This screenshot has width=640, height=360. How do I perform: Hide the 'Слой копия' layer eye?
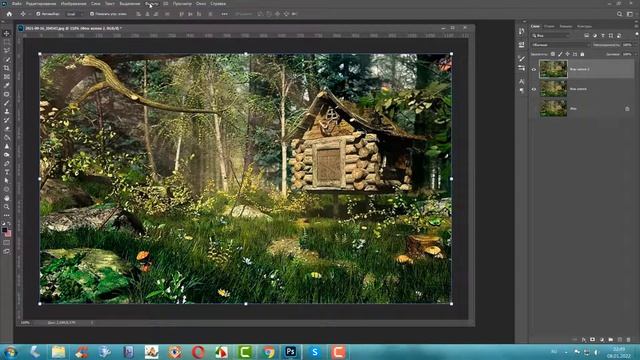click(533, 89)
